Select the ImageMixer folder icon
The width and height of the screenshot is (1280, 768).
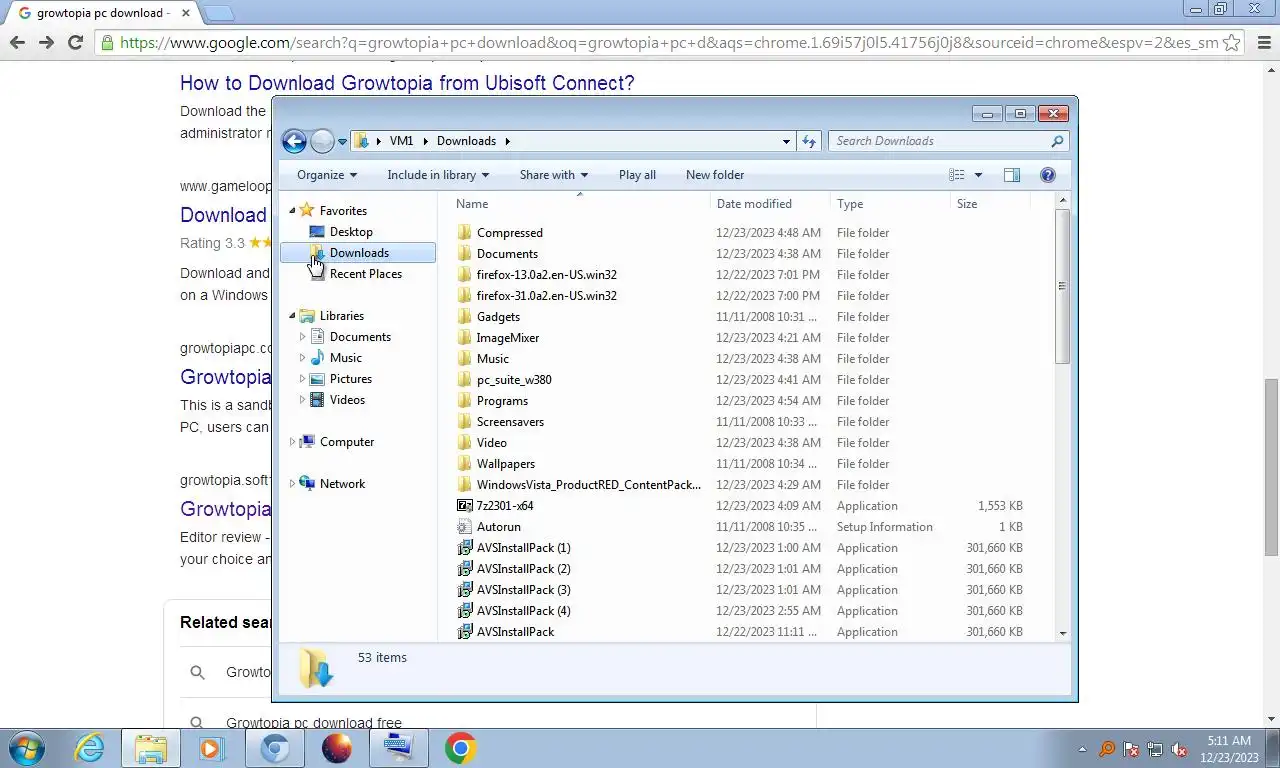tap(464, 338)
